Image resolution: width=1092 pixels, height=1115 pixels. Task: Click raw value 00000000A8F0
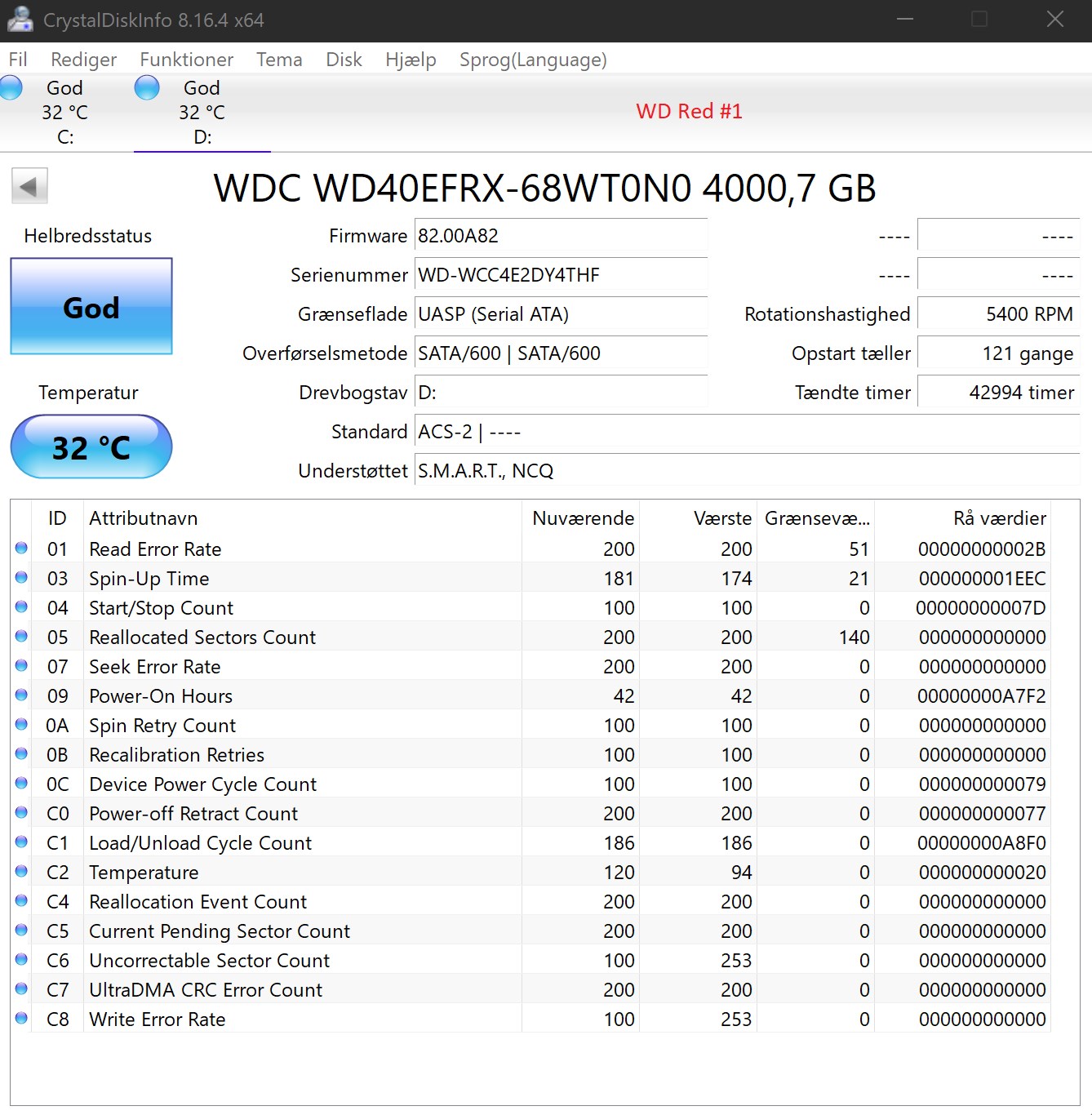(981, 843)
